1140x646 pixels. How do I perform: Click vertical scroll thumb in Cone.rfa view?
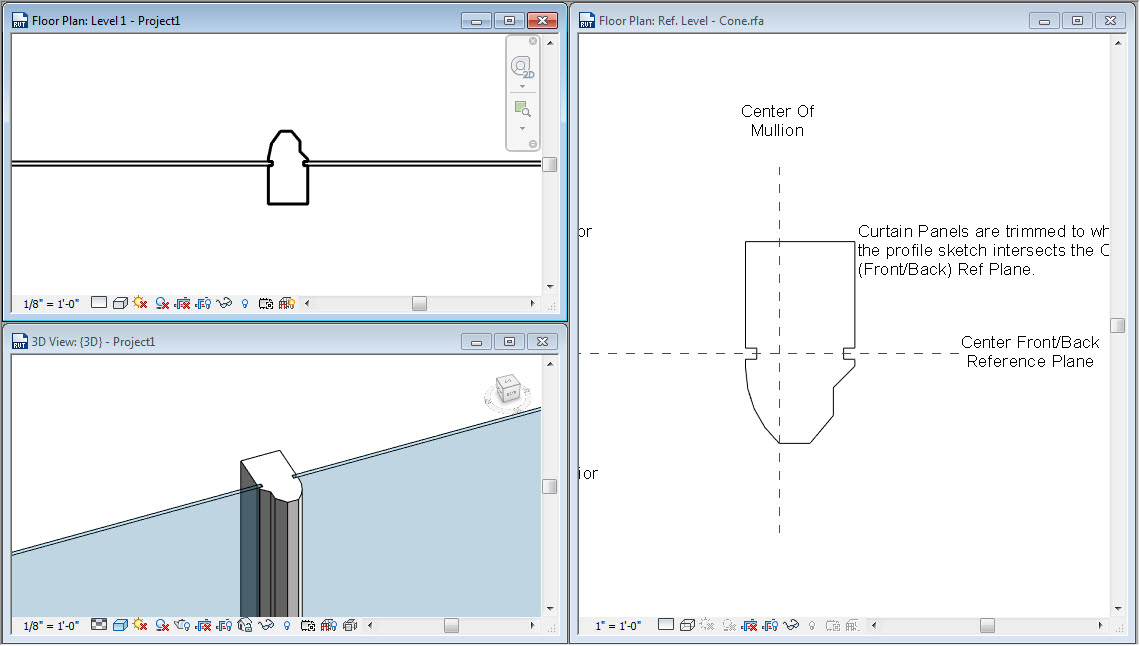(1117, 325)
